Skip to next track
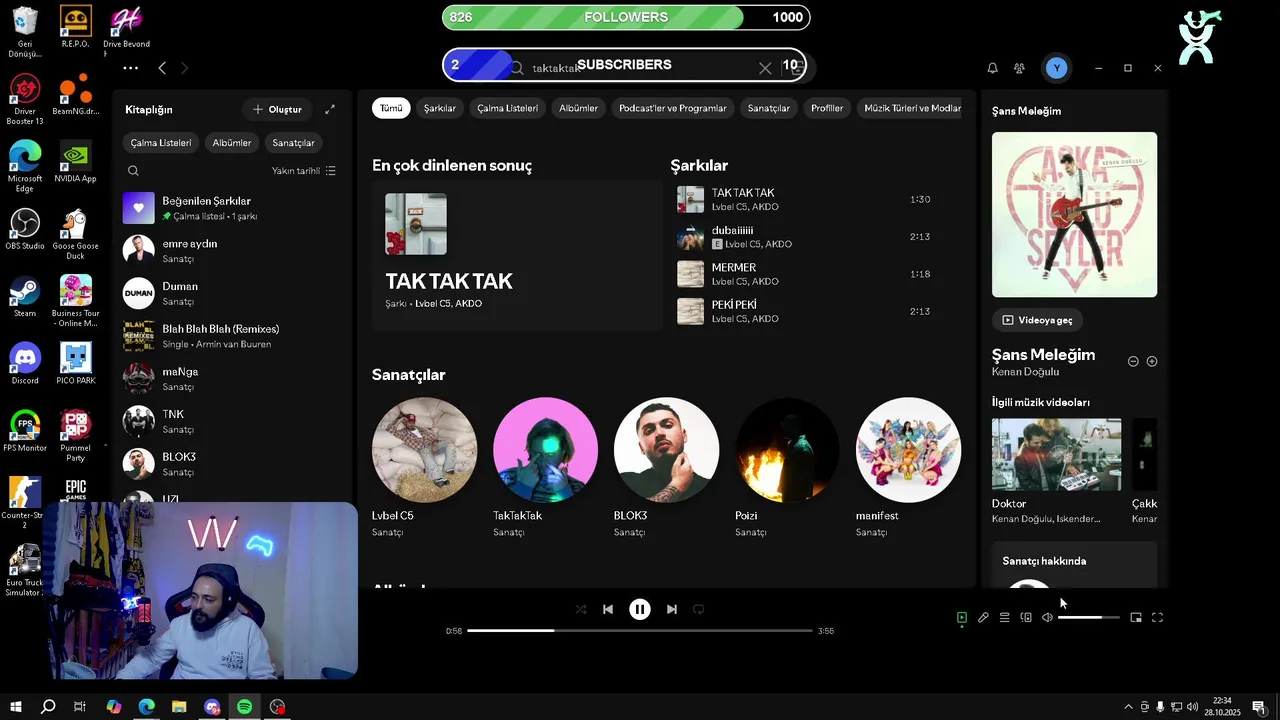 tap(672, 609)
